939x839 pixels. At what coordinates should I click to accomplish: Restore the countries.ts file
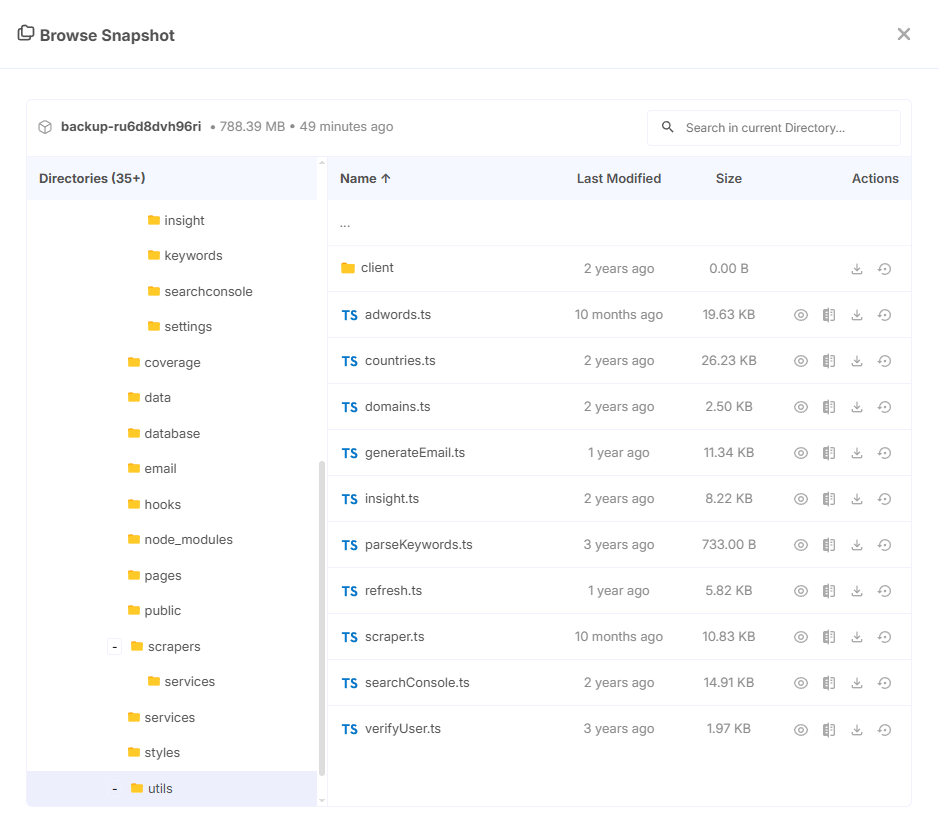pos(884,361)
